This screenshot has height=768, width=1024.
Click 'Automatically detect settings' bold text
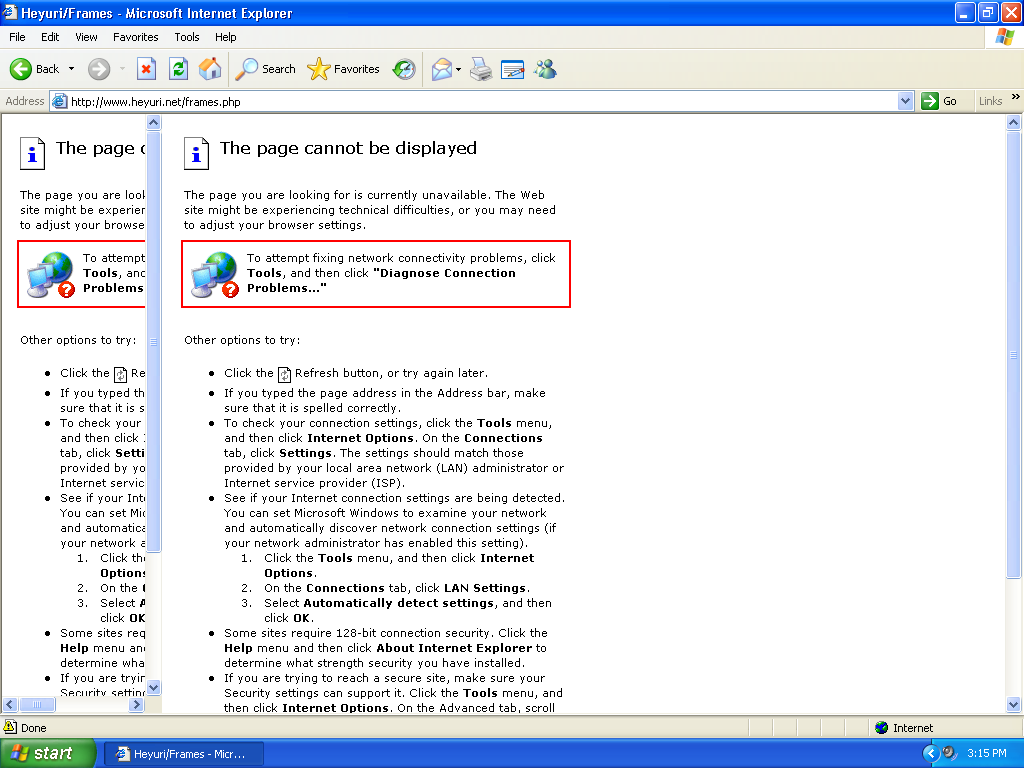398,603
